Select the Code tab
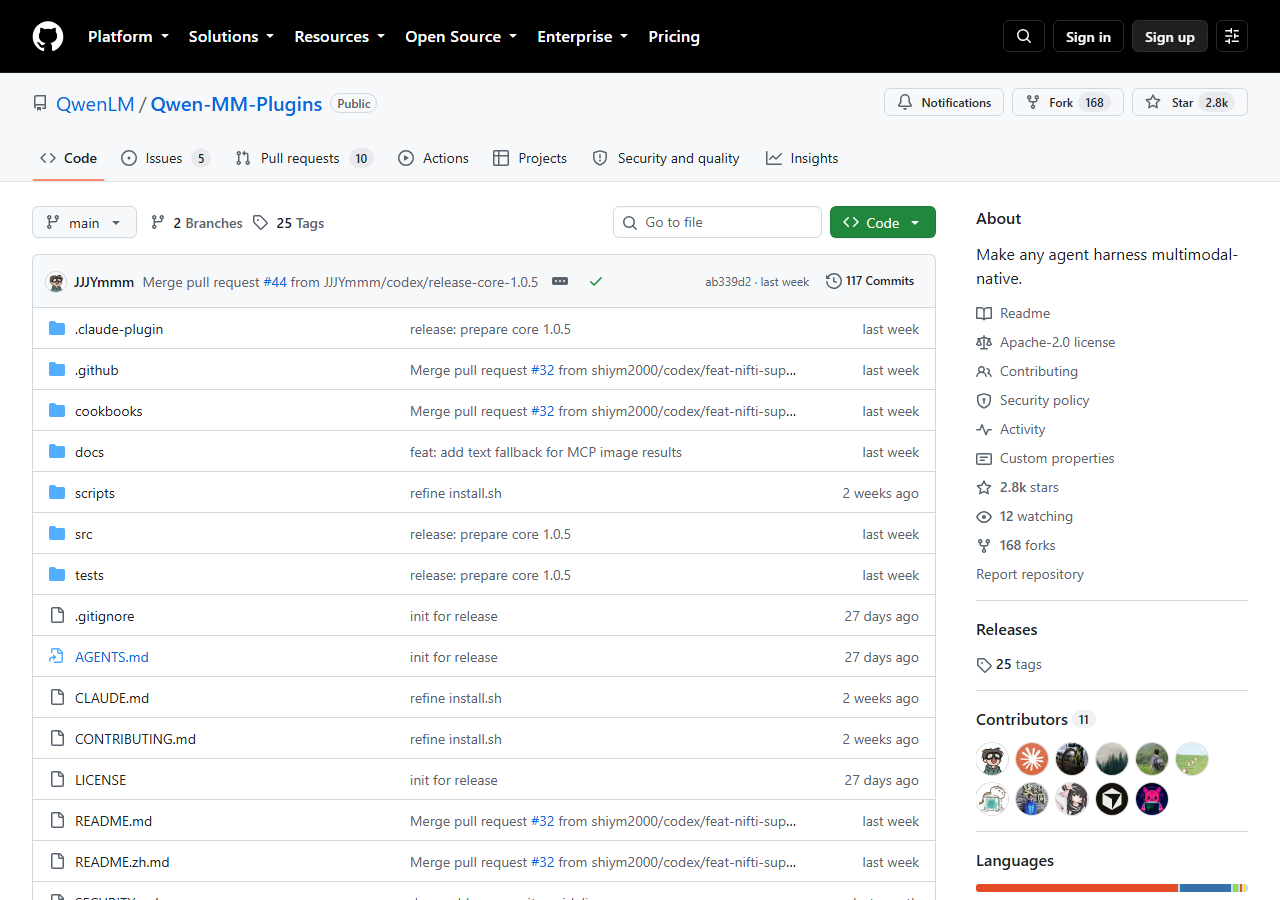 pyautogui.click(x=68, y=158)
